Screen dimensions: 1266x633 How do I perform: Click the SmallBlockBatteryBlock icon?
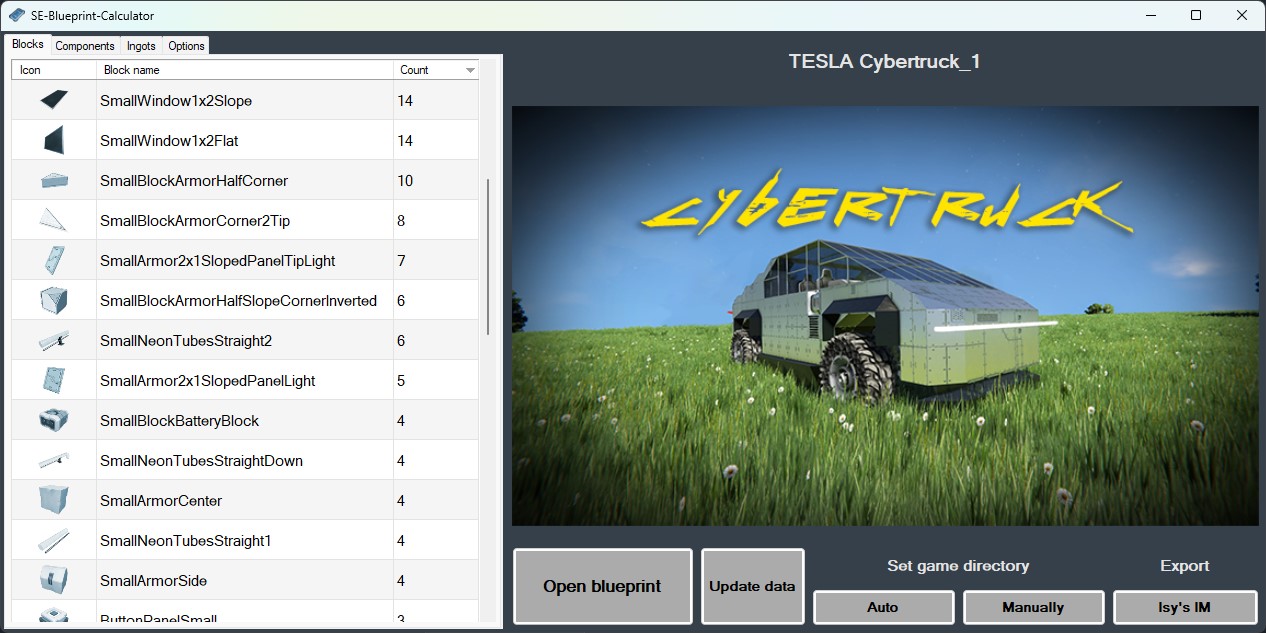(x=53, y=420)
